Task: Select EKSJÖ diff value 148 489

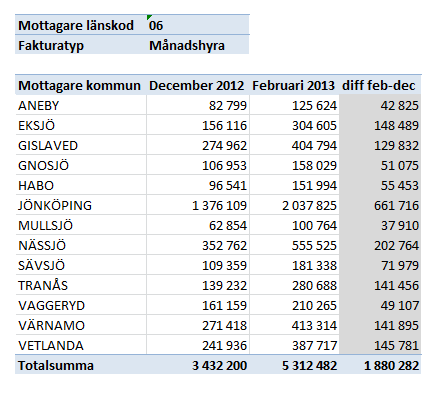Action: [396, 126]
